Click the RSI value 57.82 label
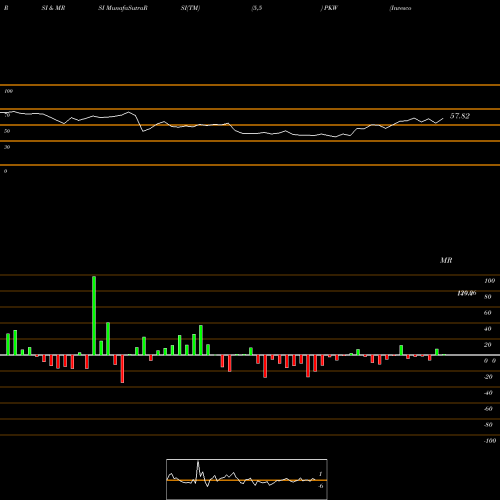Screen dimensions: 500x500 click(460, 116)
